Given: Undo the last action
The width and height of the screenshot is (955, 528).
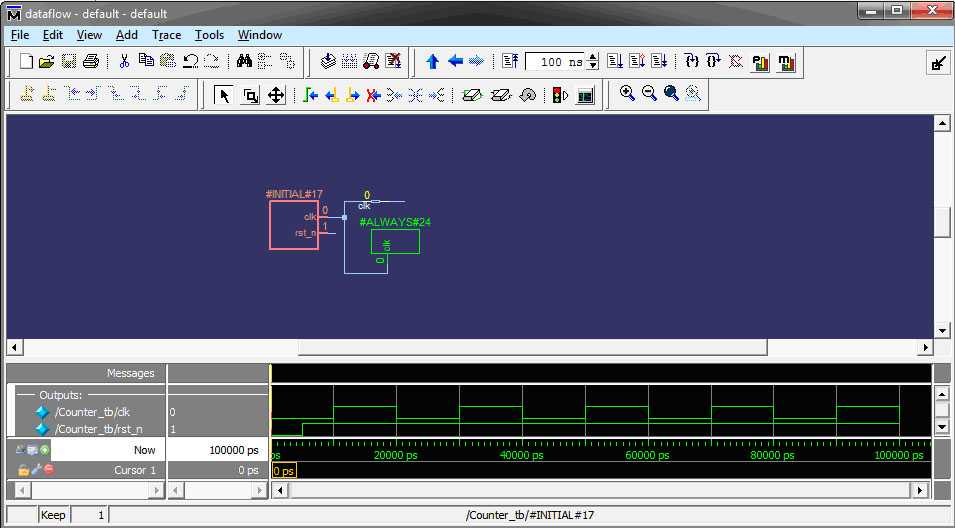Looking at the screenshot, I should click(x=191, y=61).
